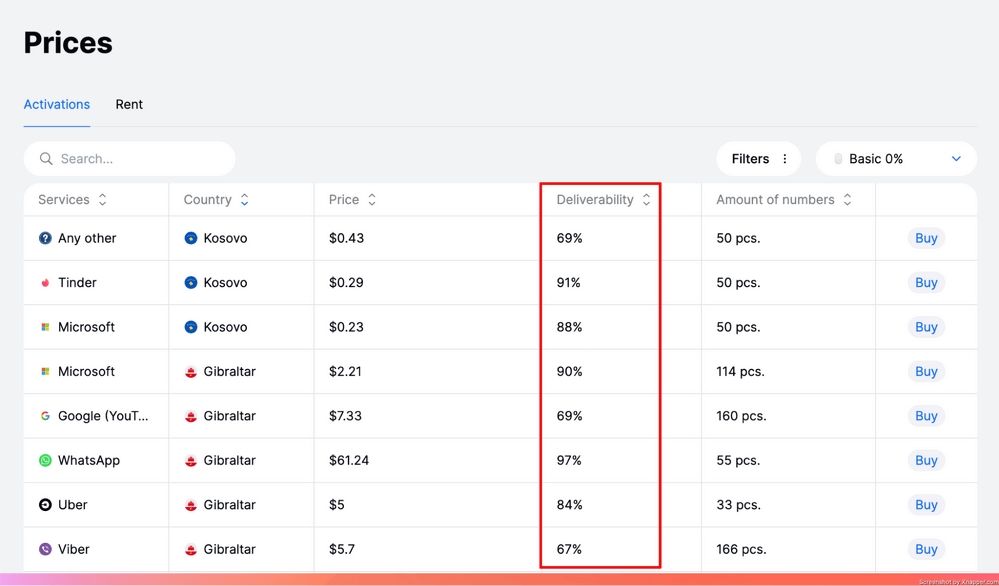Expand the Basic 0% dropdown
This screenshot has height=586, width=999.
(x=956, y=159)
